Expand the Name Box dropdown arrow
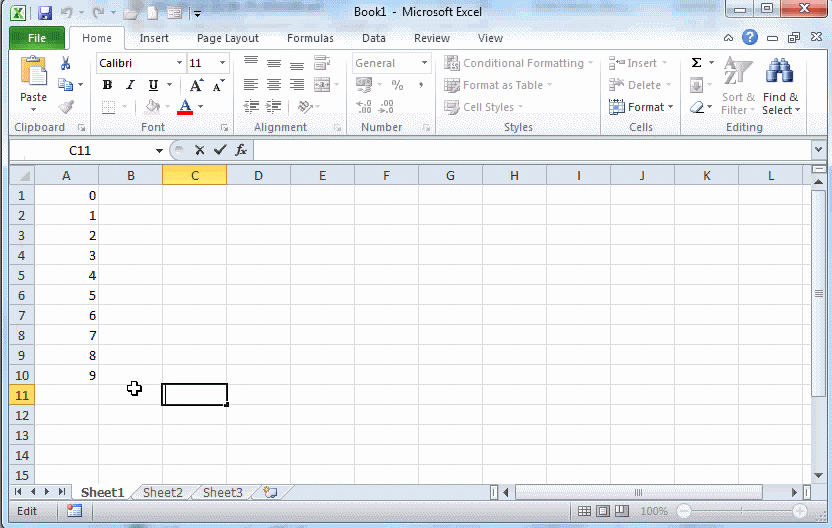Screen dimensions: 832x528 [159, 150]
